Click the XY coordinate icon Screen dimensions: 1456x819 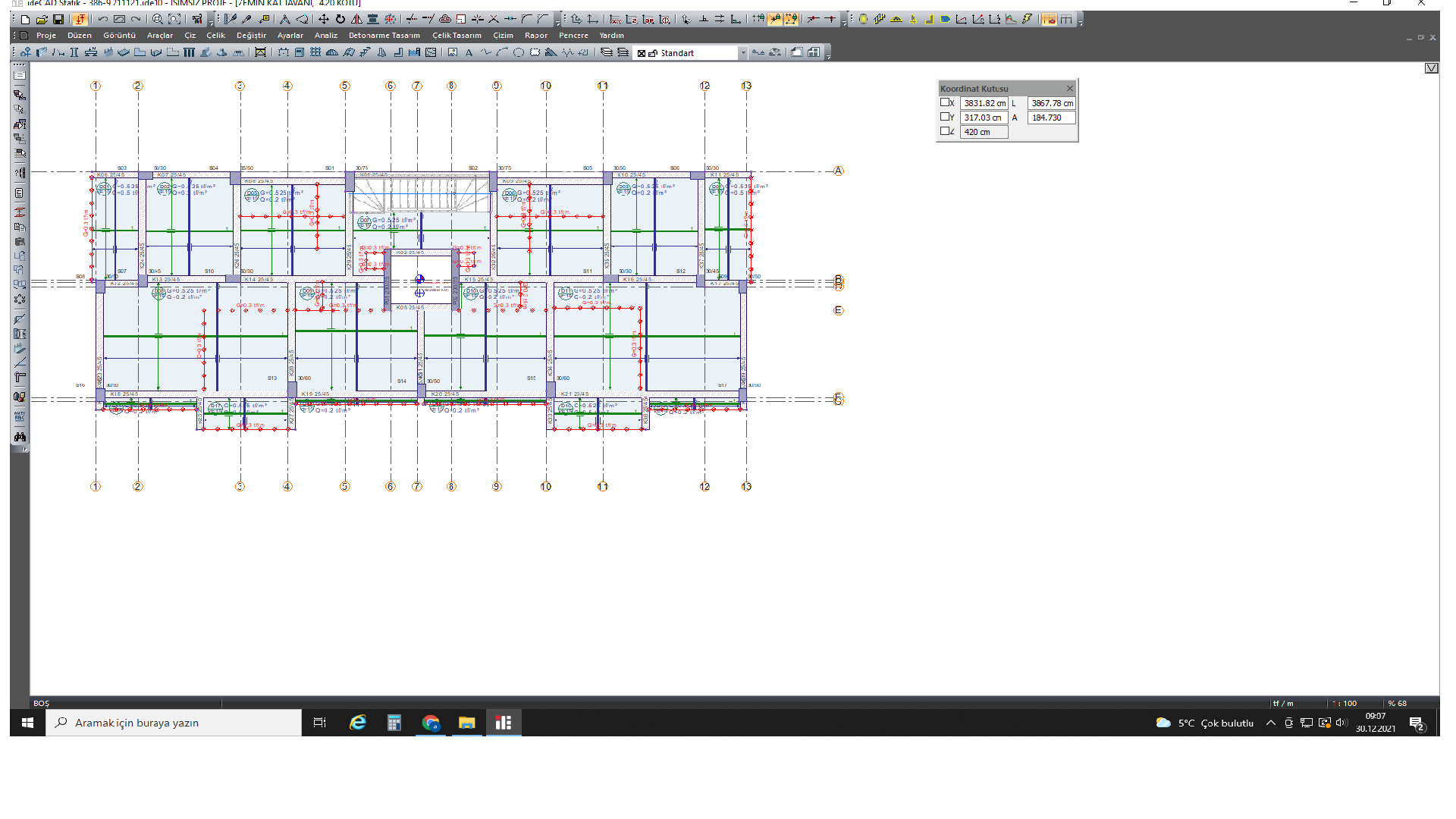[x=616, y=19]
